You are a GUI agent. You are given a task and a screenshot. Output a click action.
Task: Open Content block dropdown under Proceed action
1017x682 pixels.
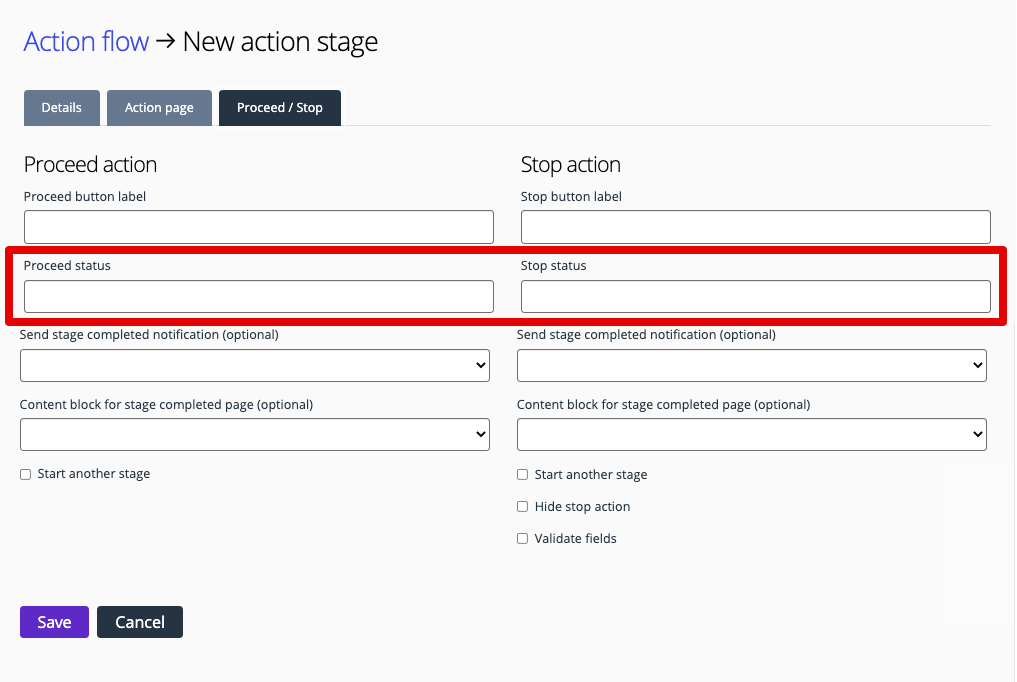pyautogui.click(x=255, y=434)
